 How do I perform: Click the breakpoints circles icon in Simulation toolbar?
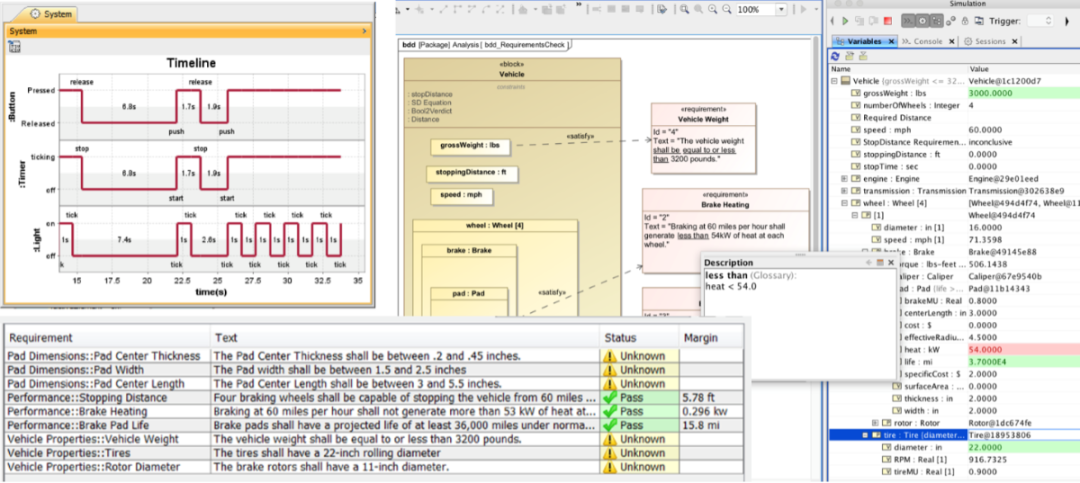951,21
